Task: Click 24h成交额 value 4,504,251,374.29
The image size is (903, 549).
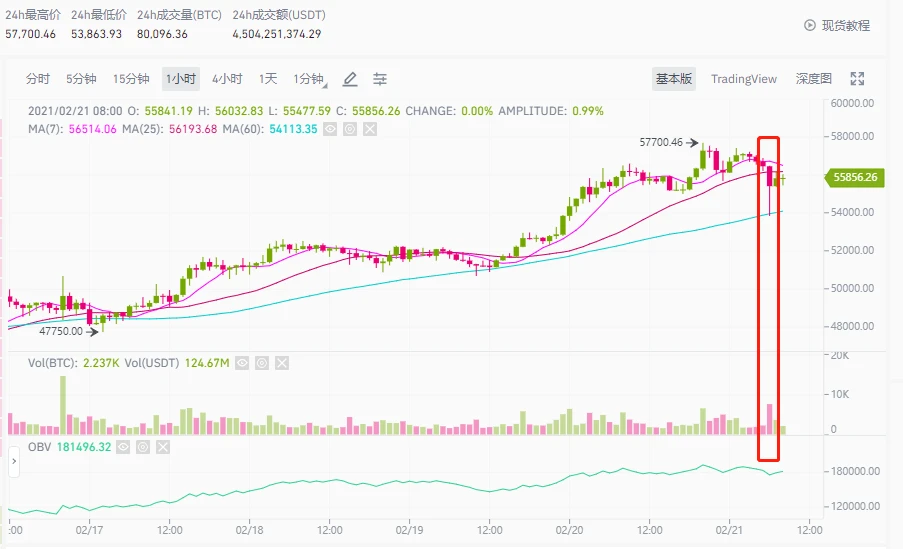Action: [x=276, y=34]
